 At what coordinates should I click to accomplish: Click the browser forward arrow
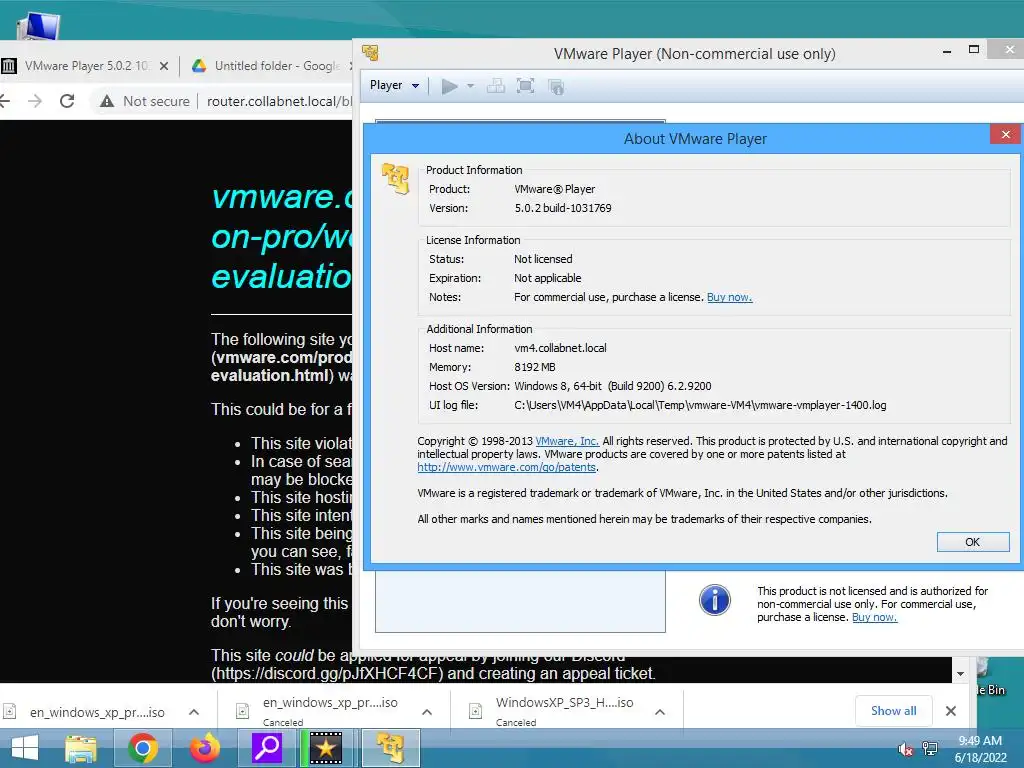click(35, 101)
